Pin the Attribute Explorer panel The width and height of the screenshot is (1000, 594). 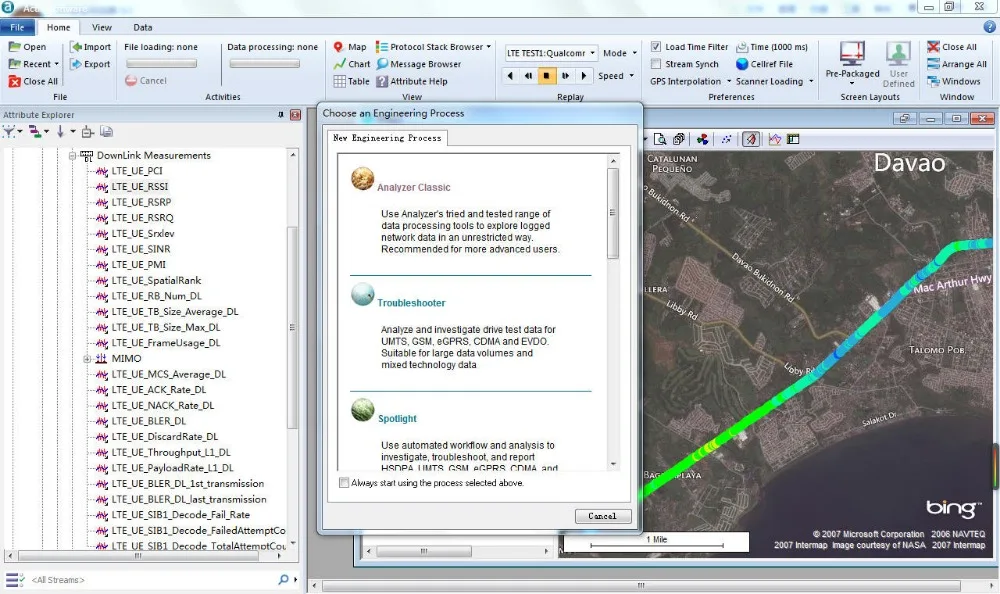click(281, 115)
